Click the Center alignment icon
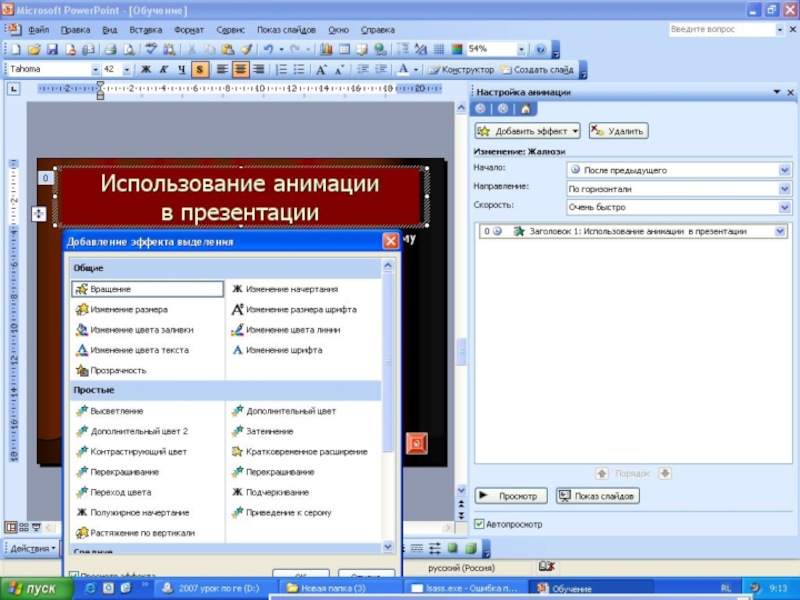800x600 pixels. coord(240,70)
